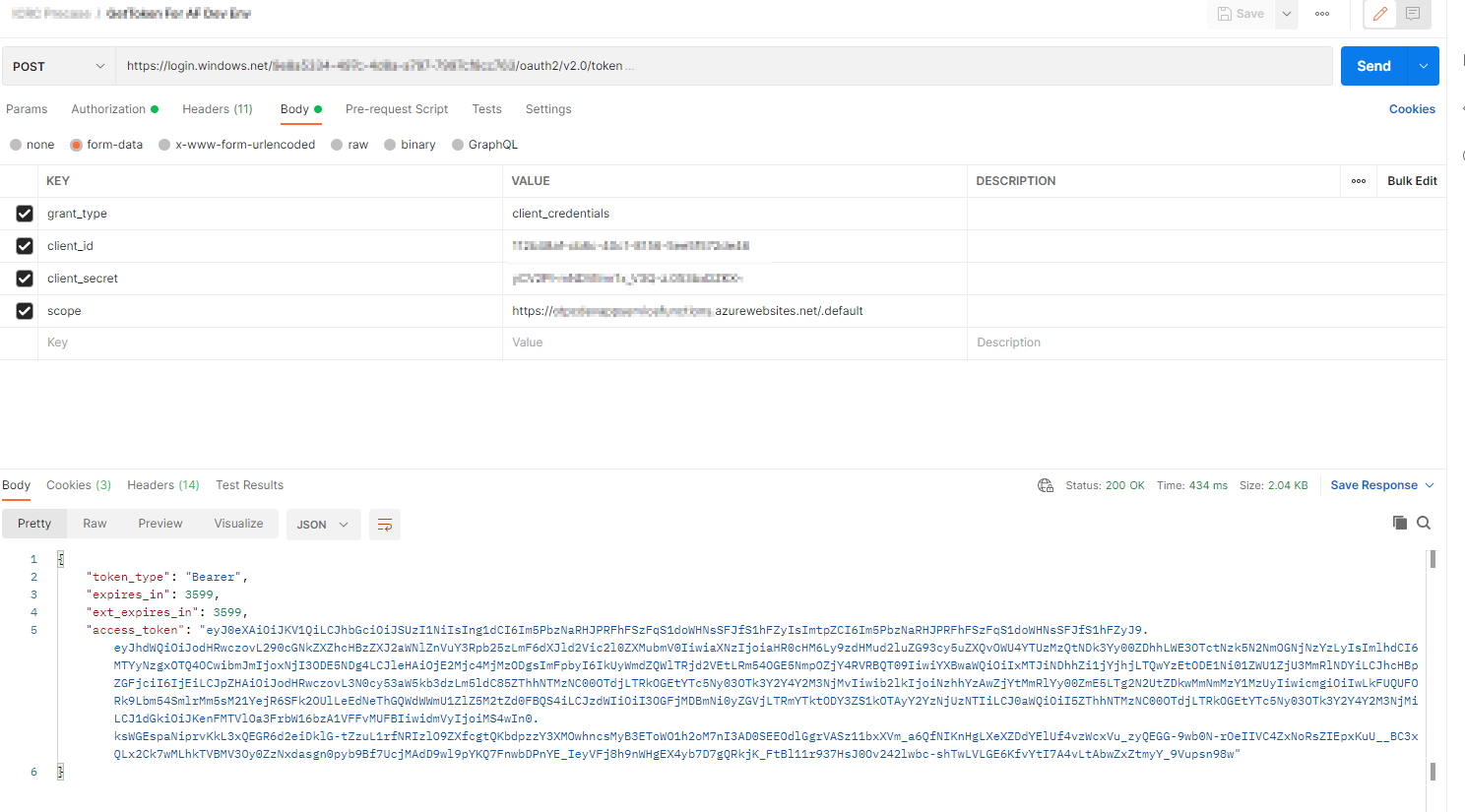1465x812 pixels.
Task: Uncheck the client_secret row checkbox
Action: pos(25,279)
